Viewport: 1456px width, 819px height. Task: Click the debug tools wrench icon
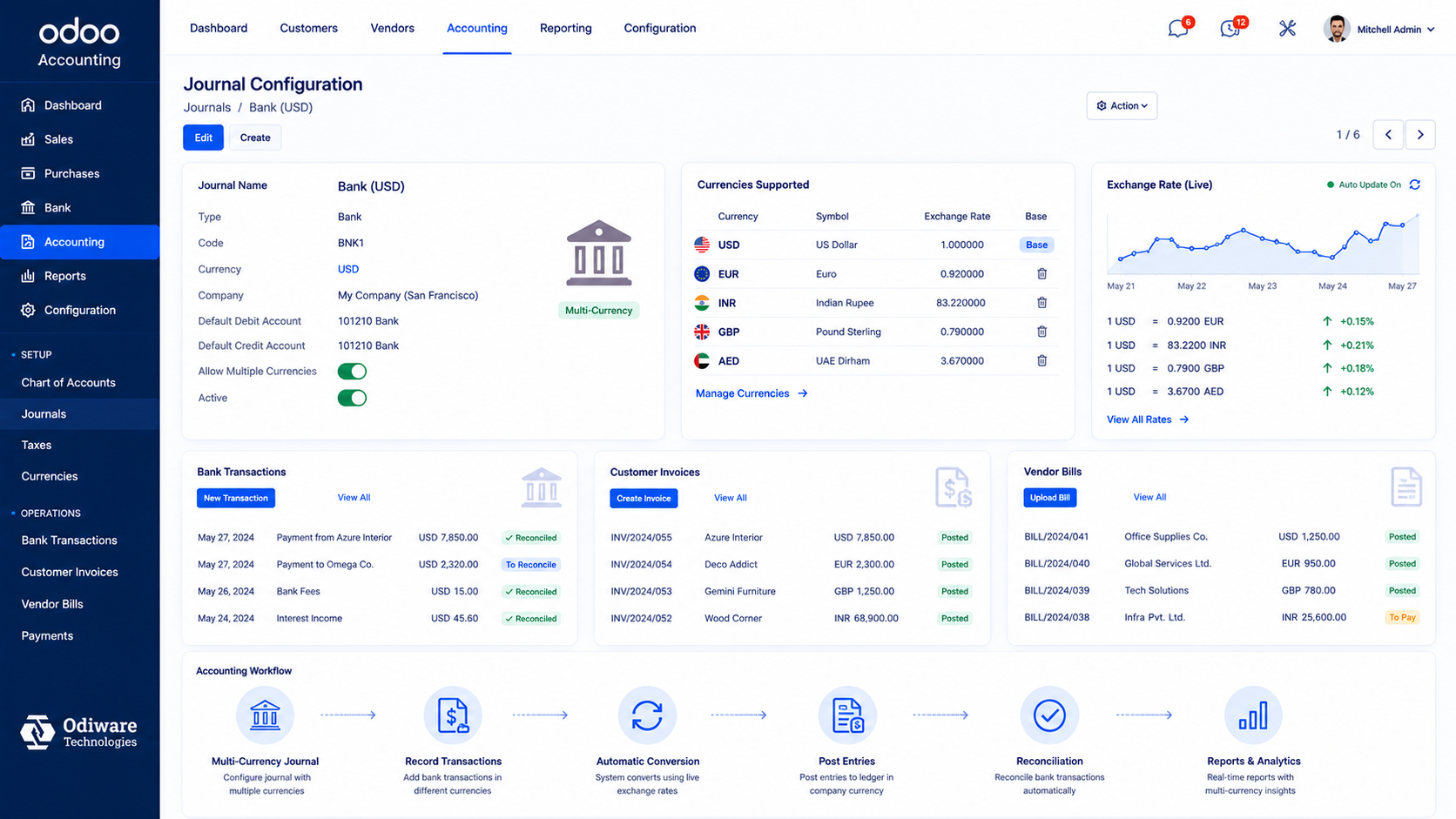(x=1287, y=29)
